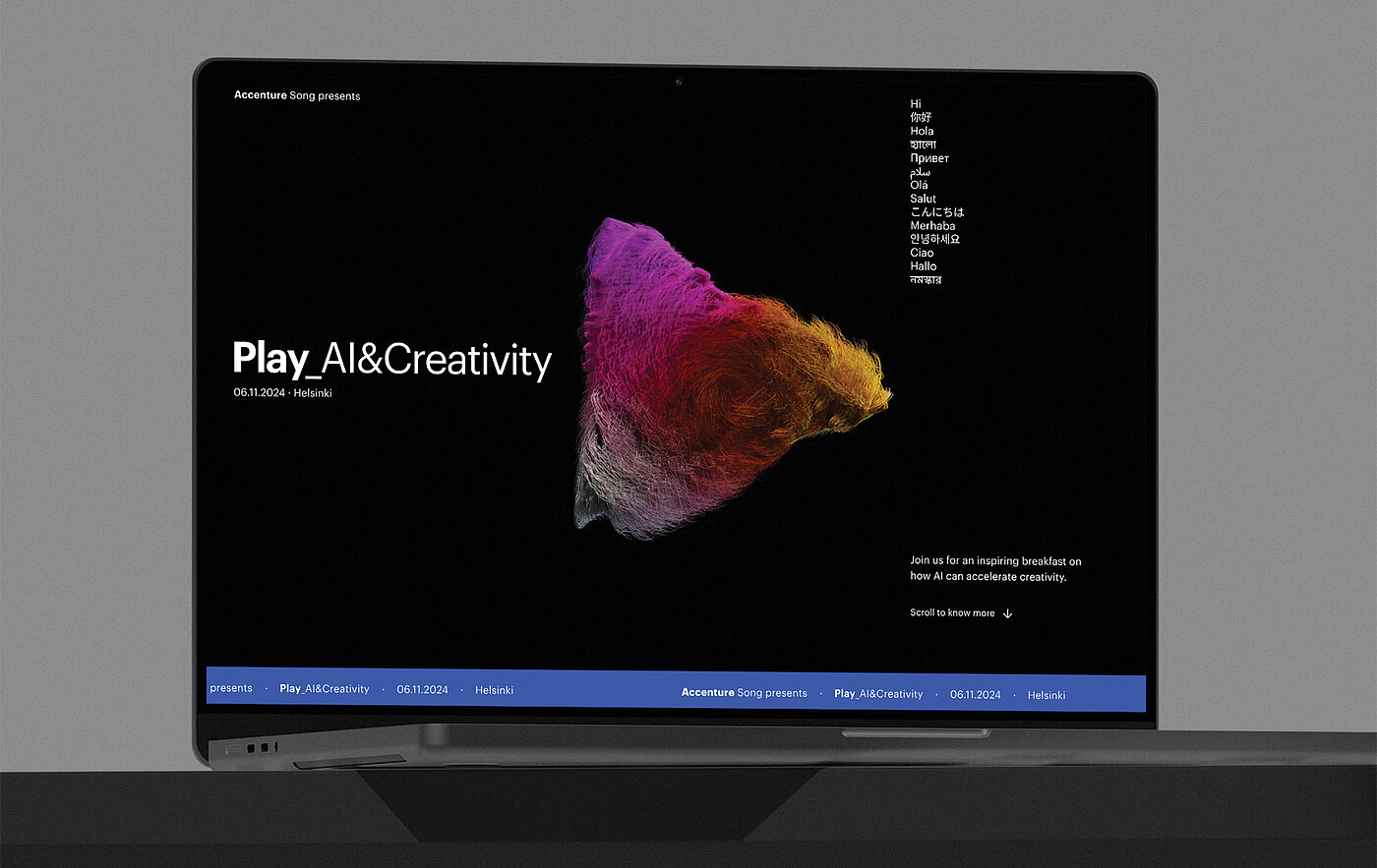Click the 06.11.2024 · Helsinki text under headline
The height and width of the screenshot is (868, 1377).
click(282, 393)
